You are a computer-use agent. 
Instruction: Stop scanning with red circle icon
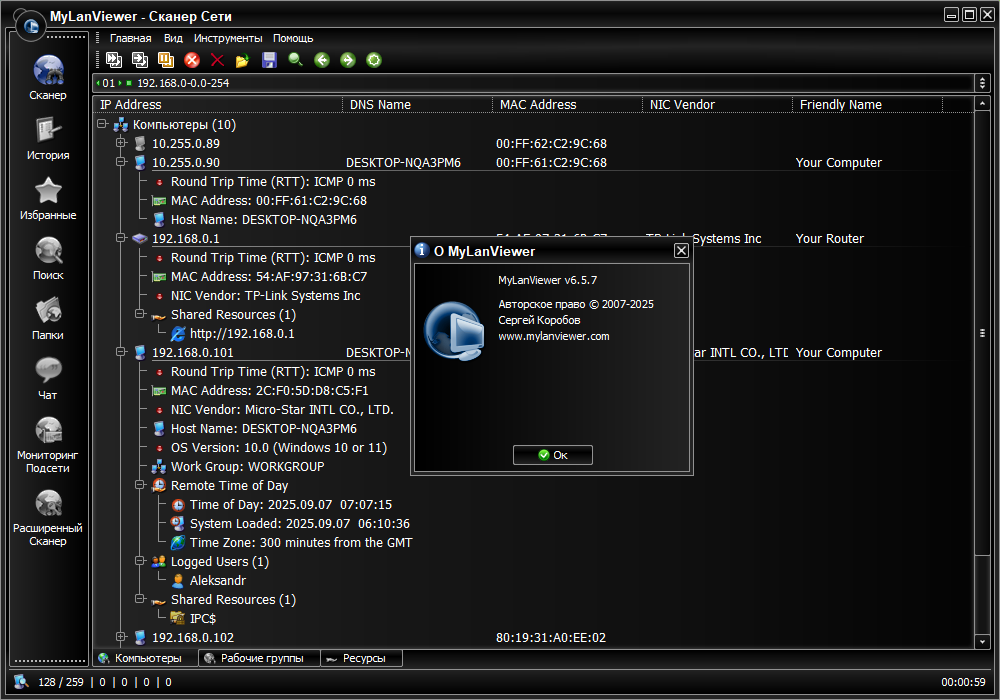tap(192, 60)
